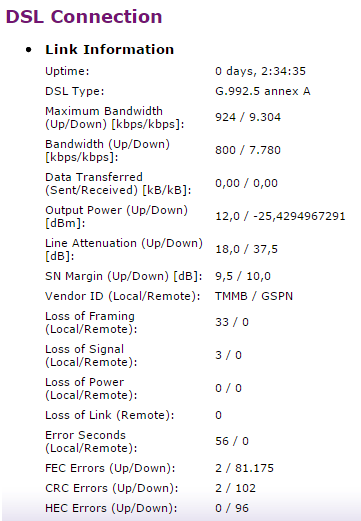Image resolution: width=361 pixels, height=521 pixels.
Task: Select the Data Transferred value 0,00 / 0,00
Action: coord(246,183)
